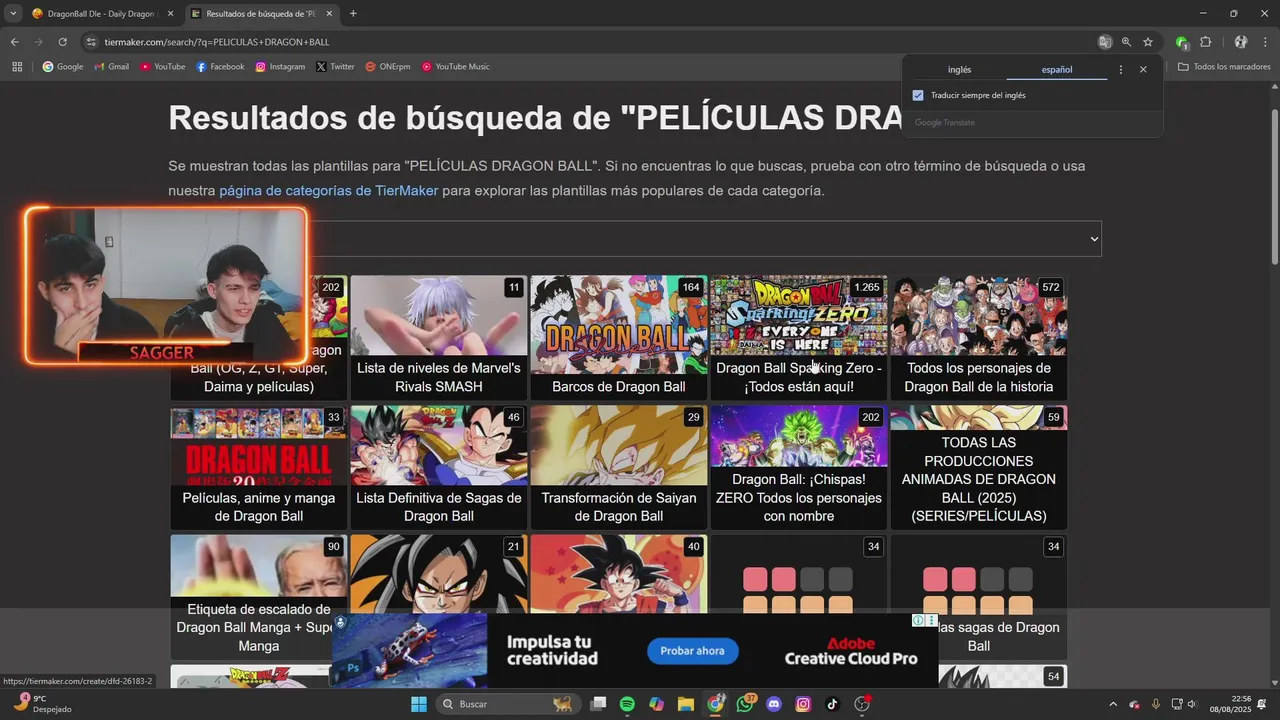Open Todos los personajes de Dragon Ball template
Screen dimensions: 1280x720
click(x=979, y=336)
